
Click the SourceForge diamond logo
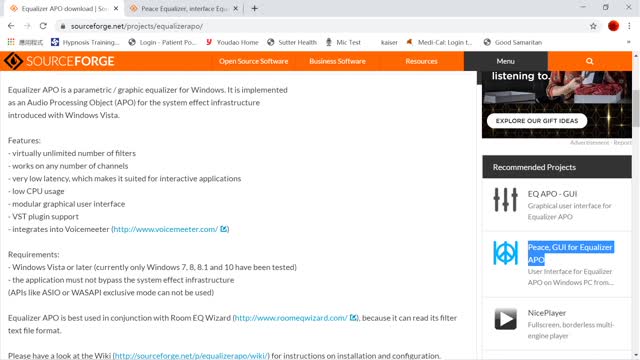tap(13, 61)
